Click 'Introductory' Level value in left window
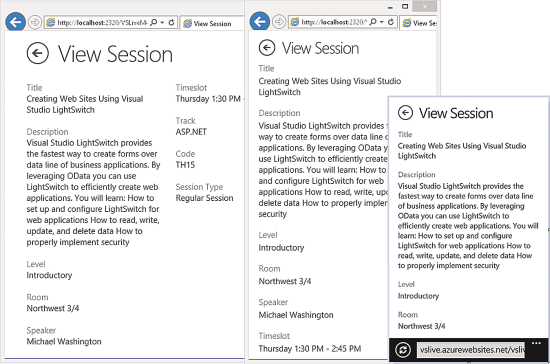The height and width of the screenshot is (364, 550). pyautogui.click(x=49, y=275)
